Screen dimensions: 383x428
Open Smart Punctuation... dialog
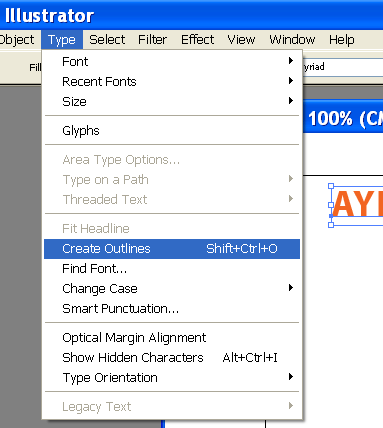pos(172,309)
